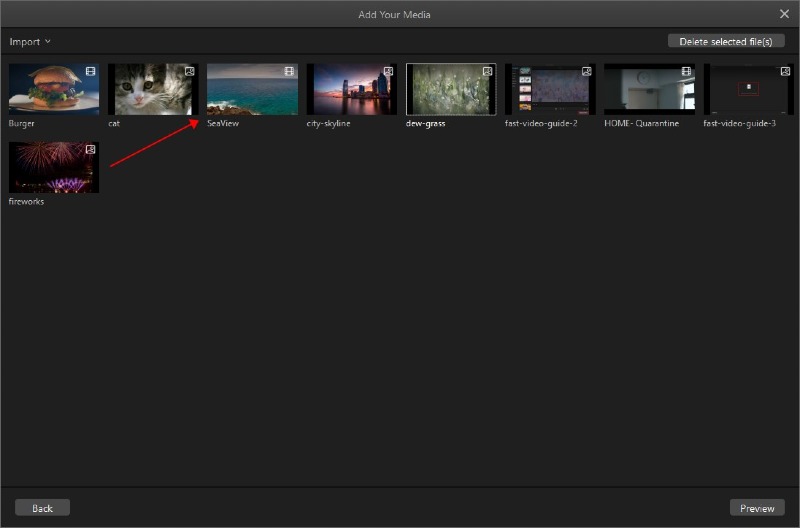This screenshot has height=528, width=800.
Task: Click the image type icon on city-skyline
Action: pos(388,71)
